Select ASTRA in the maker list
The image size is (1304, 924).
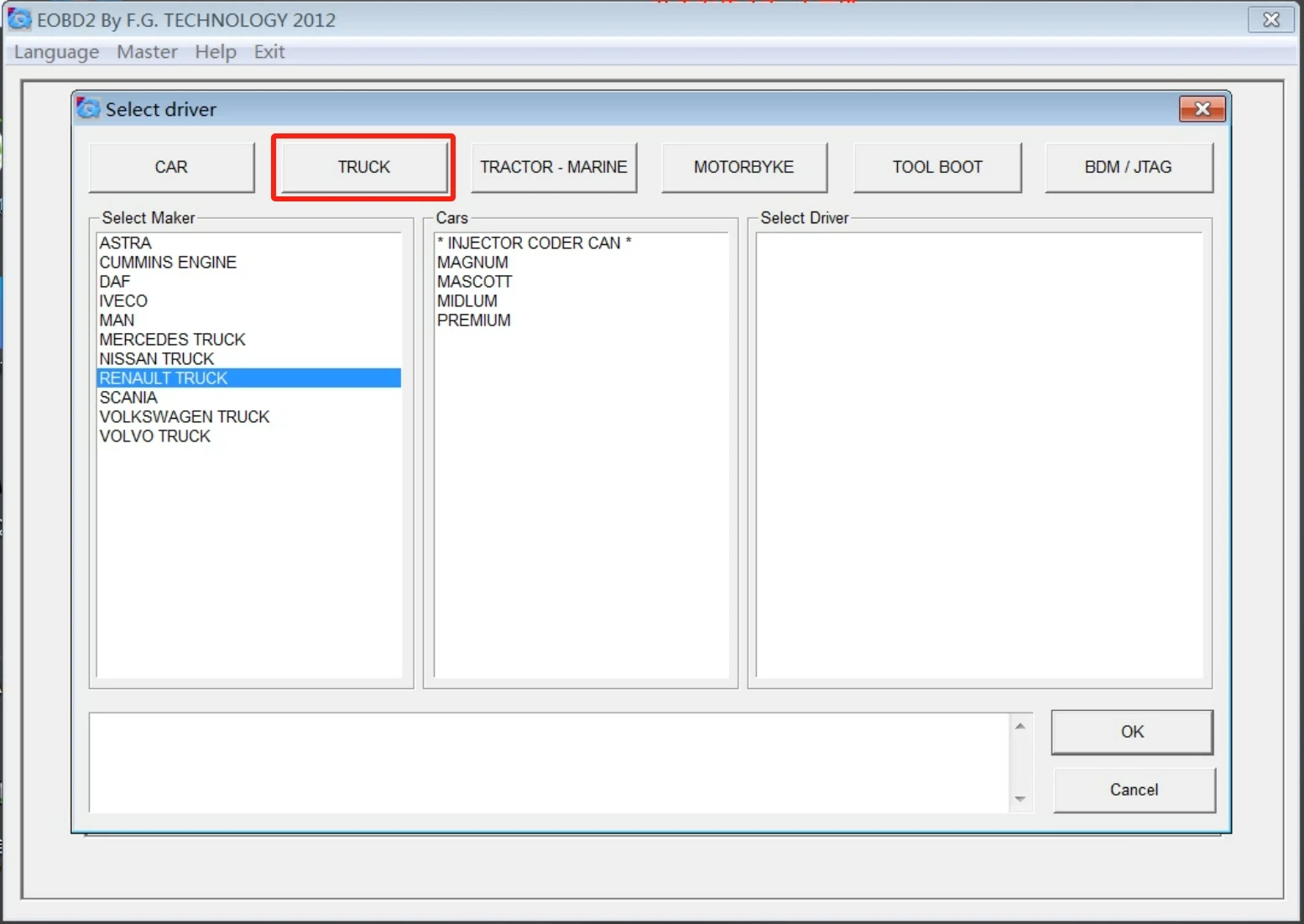[248, 243]
